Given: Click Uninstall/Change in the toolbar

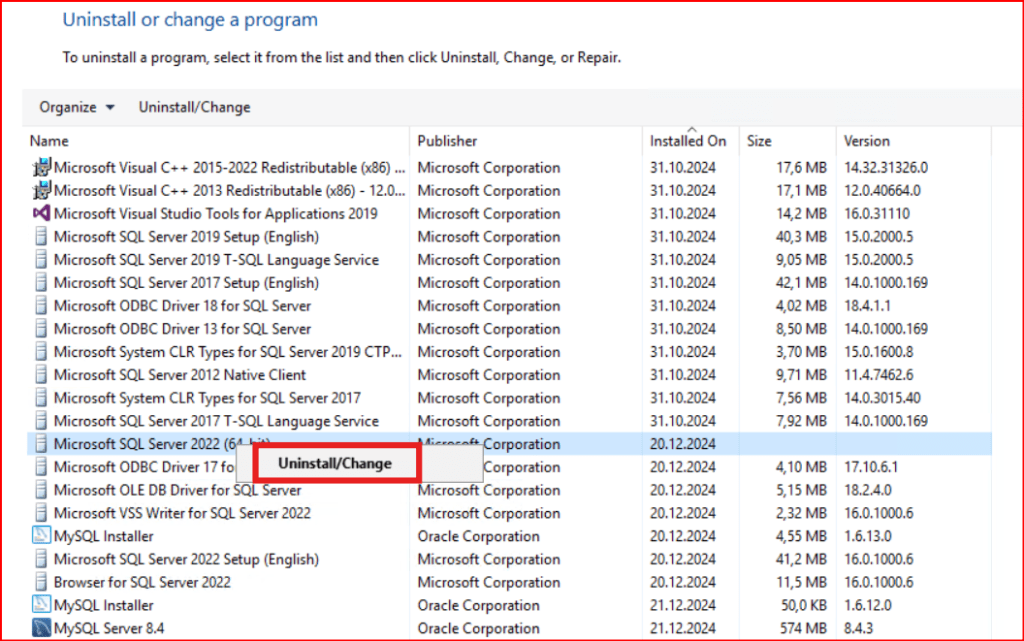Looking at the screenshot, I should click(194, 107).
